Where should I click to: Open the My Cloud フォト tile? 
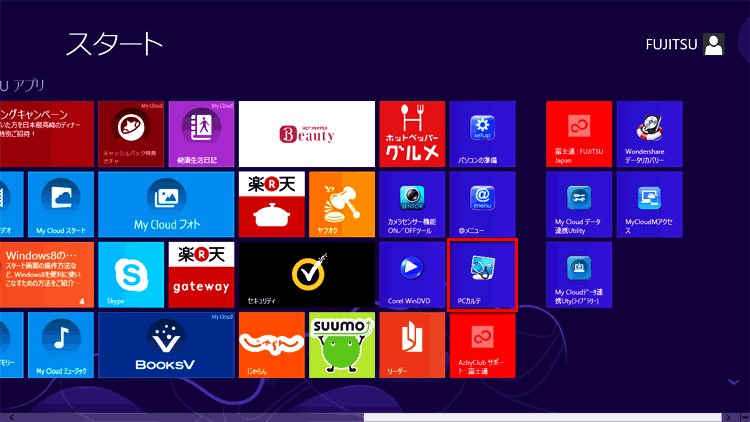pyautogui.click(x=166, y=204)
